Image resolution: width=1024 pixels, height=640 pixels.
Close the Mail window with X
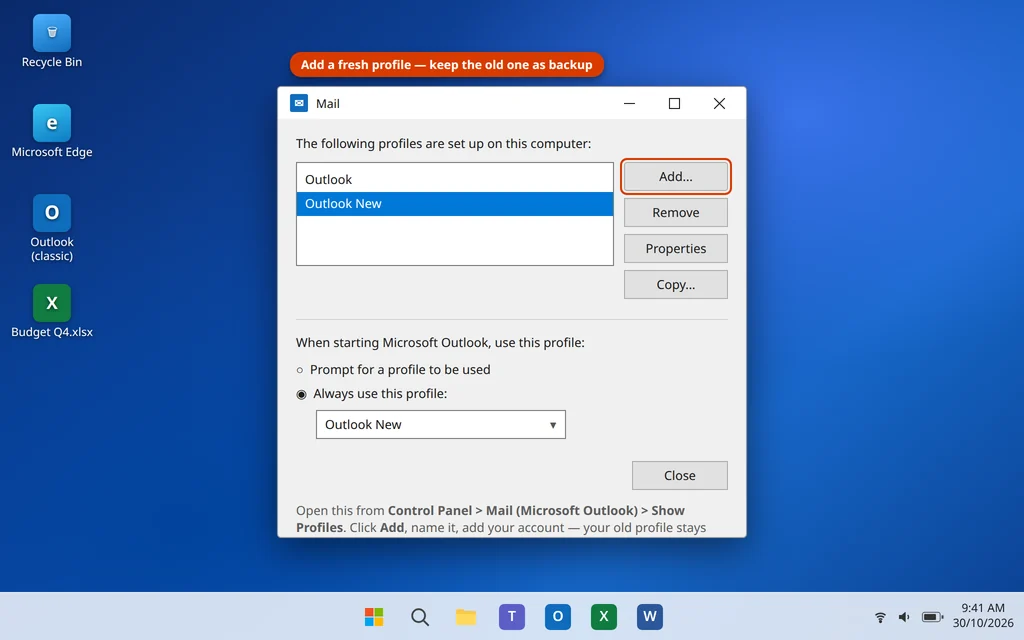719,103
